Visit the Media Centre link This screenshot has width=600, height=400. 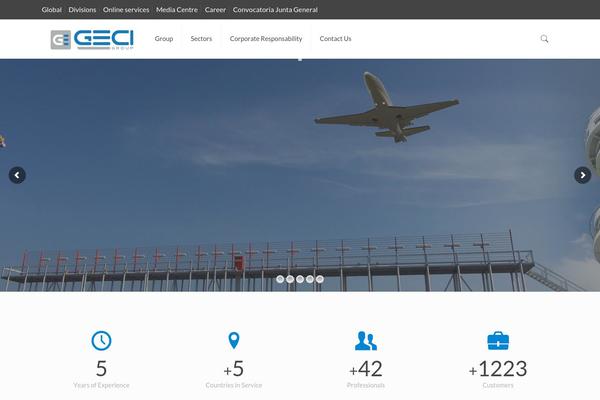coord(177,10)
